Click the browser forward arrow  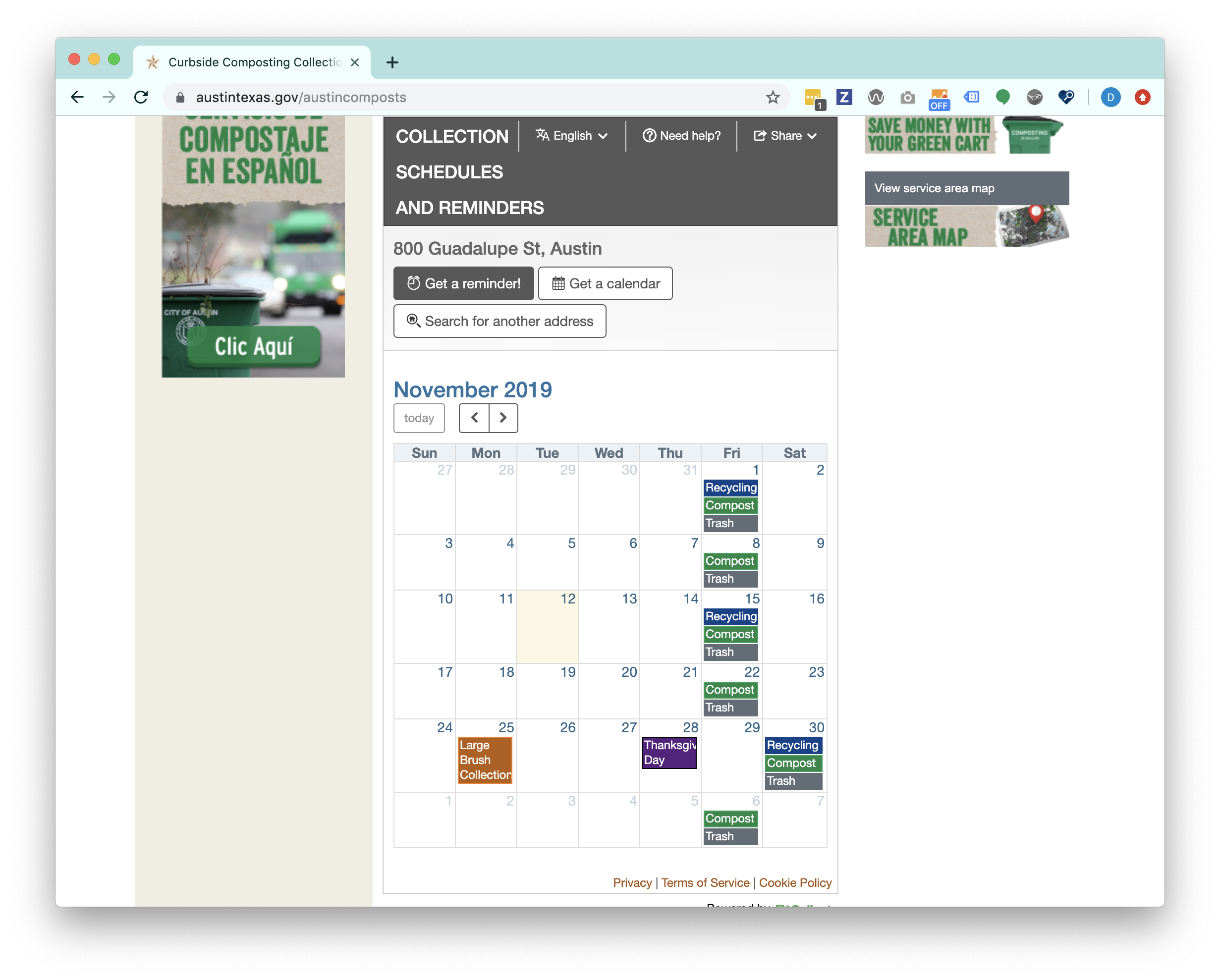tap(109, 97)
